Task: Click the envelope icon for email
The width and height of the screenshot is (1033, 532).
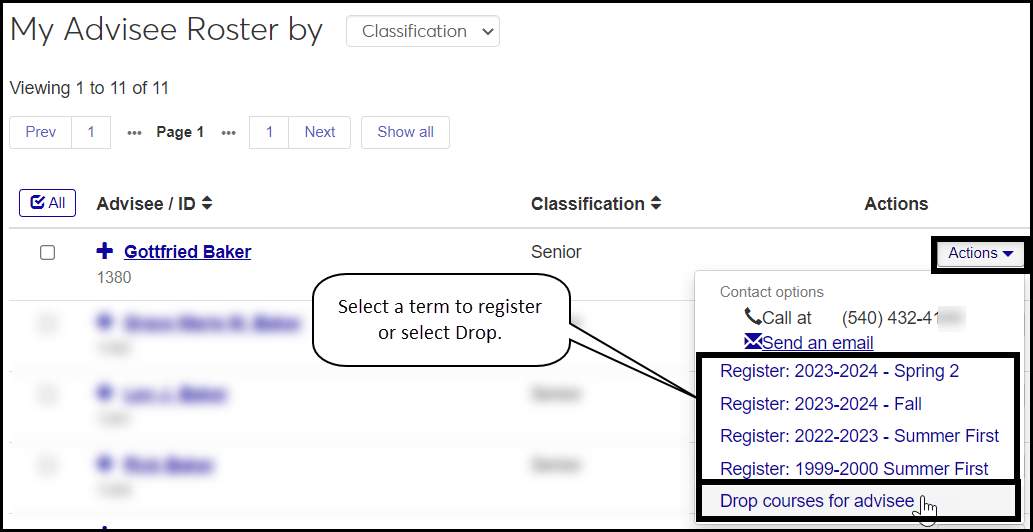Action: point(753,342)
